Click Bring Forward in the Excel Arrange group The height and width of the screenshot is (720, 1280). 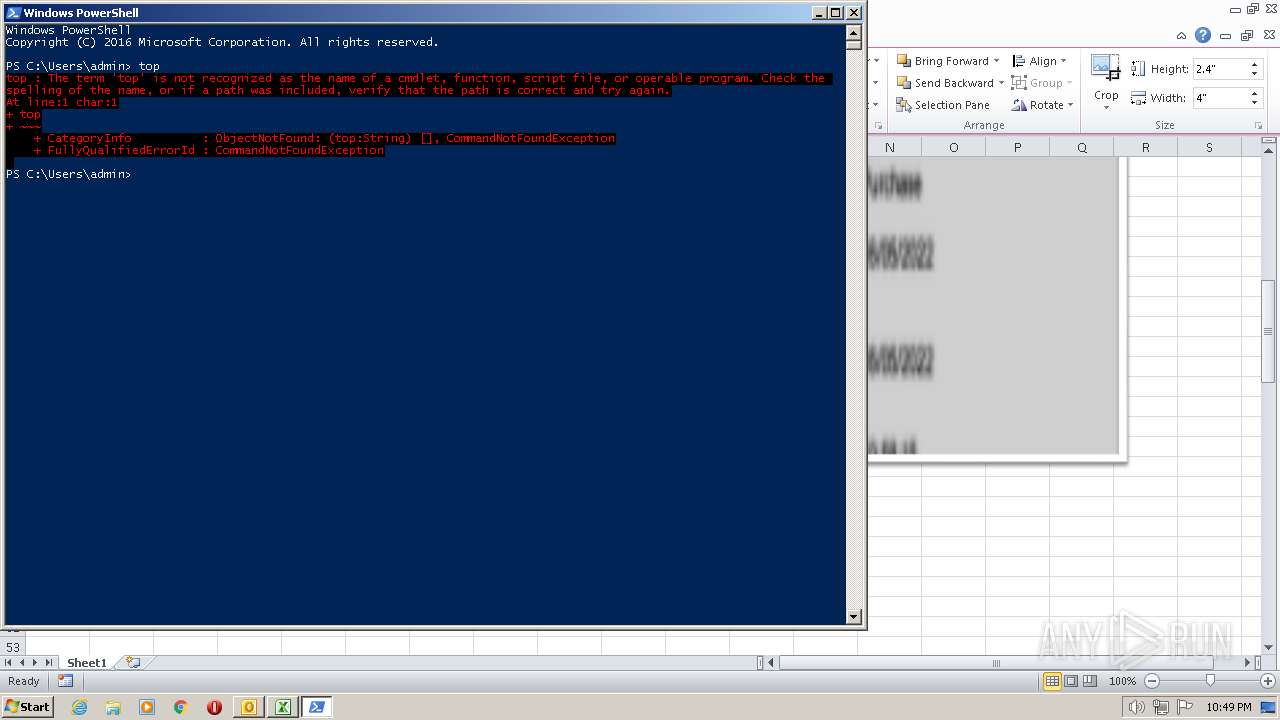942,61
